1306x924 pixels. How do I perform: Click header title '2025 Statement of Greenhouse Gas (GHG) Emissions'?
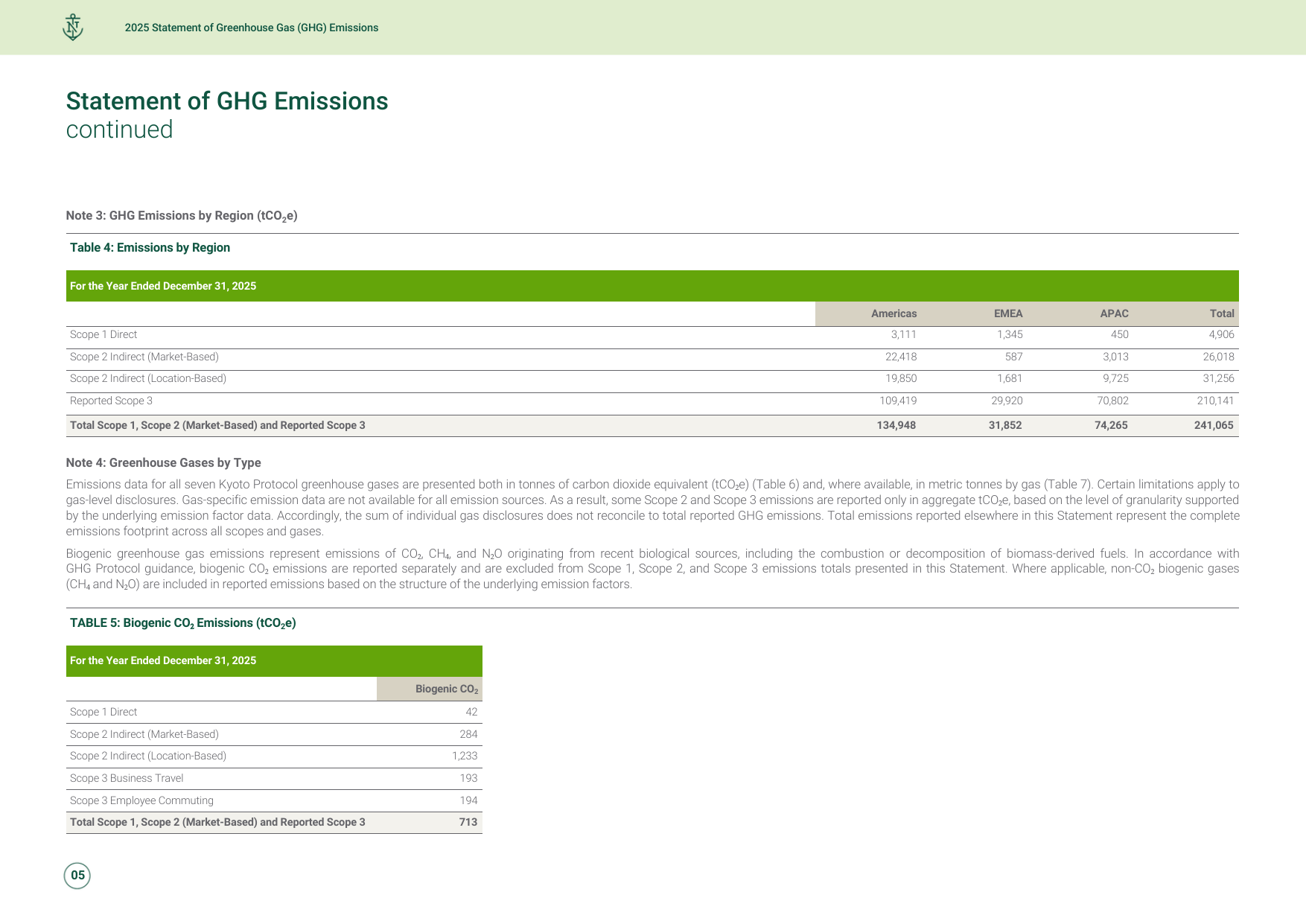[x=252, y=28]
